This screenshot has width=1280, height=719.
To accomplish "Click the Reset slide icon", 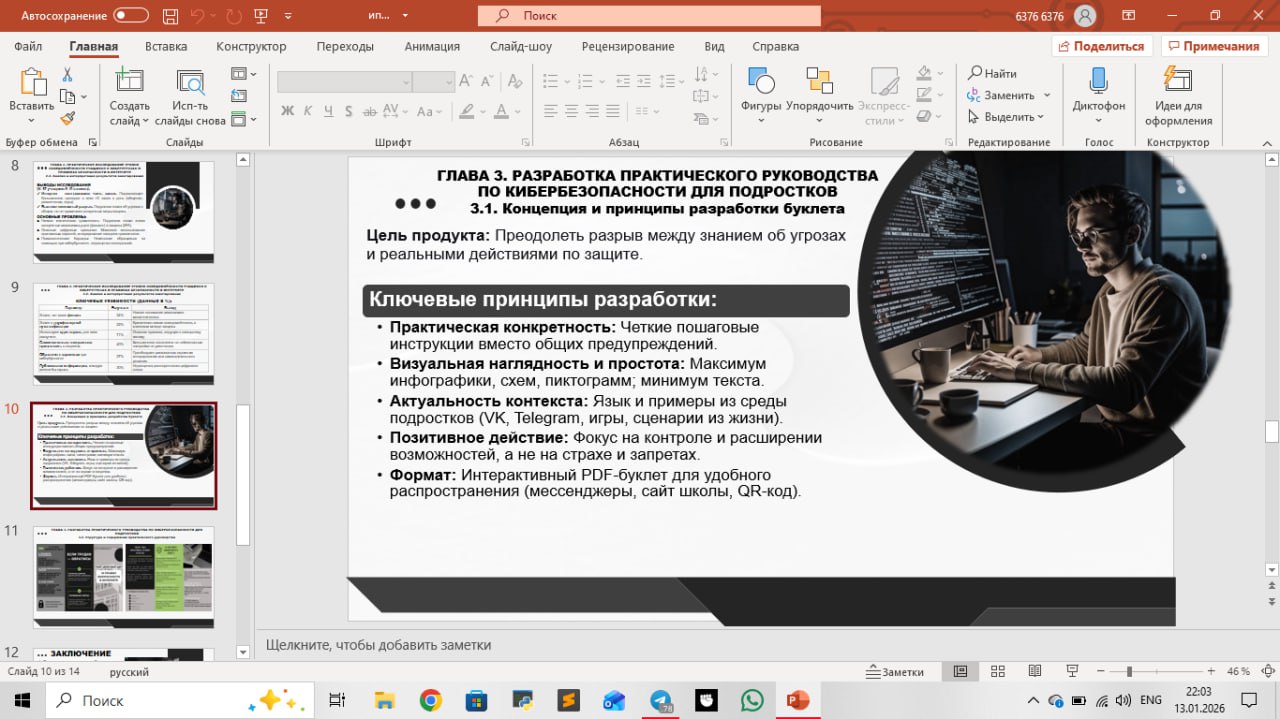I will point(238,96).
